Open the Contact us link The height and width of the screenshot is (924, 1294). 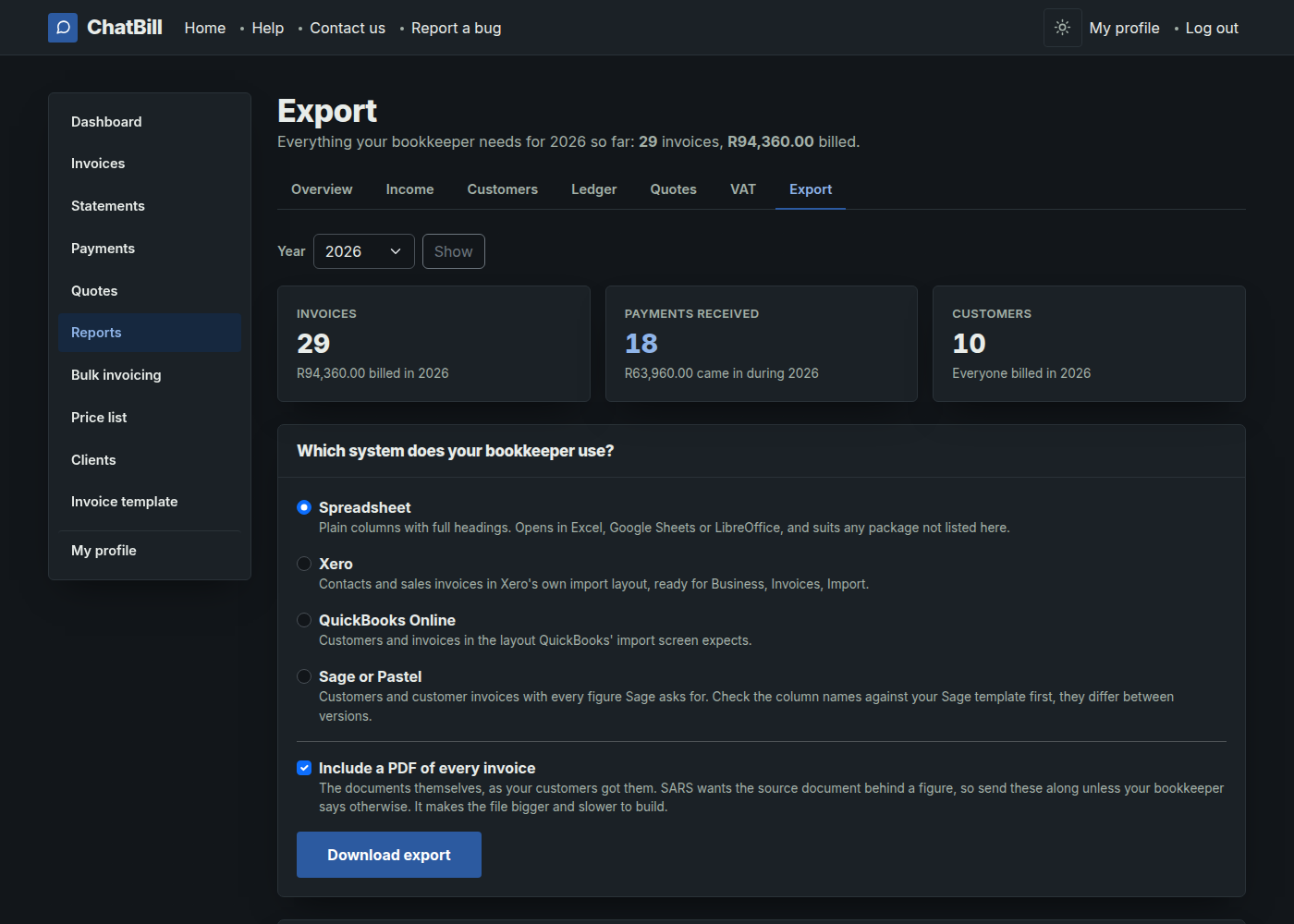348,28
